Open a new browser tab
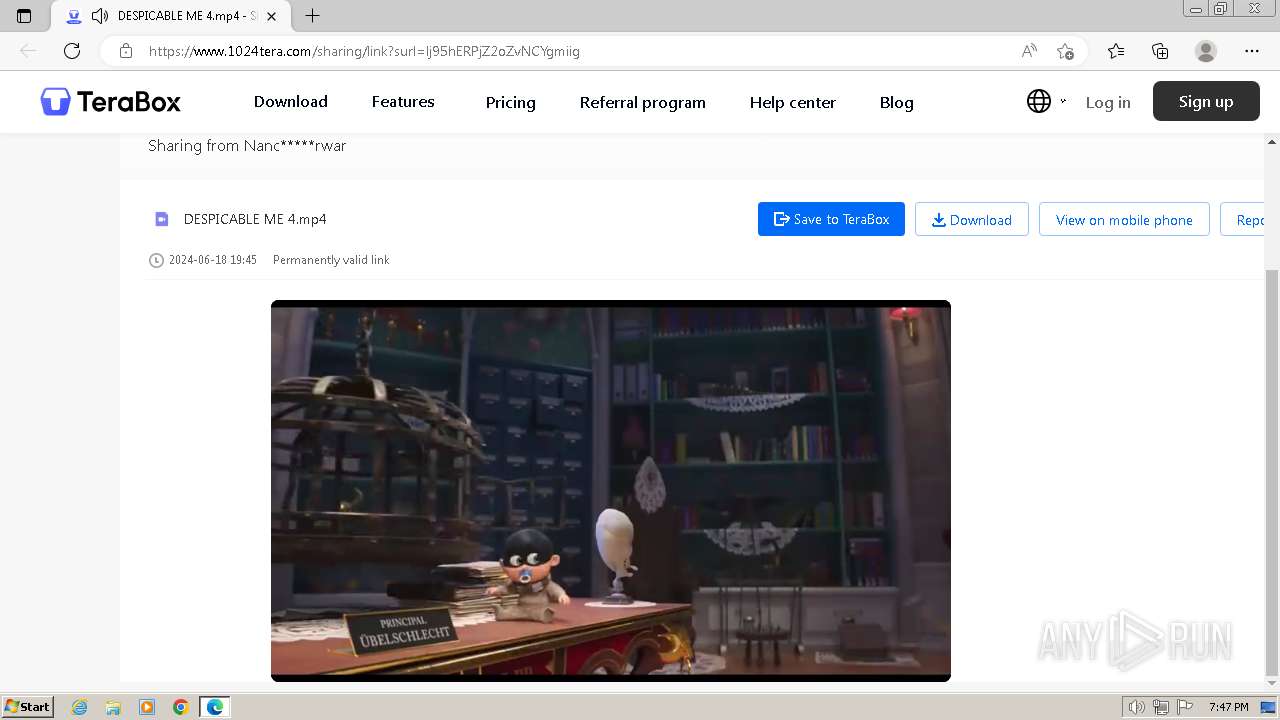 (x=313, y=16)
